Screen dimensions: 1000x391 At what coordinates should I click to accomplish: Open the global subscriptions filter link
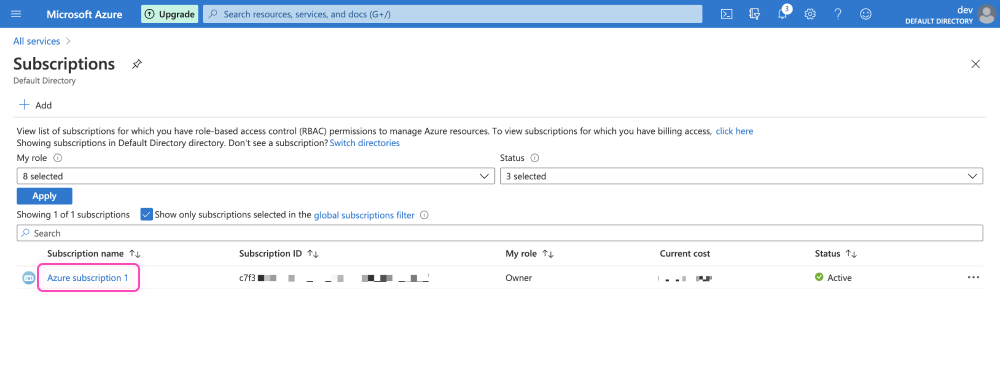click(x=364, y=215)
